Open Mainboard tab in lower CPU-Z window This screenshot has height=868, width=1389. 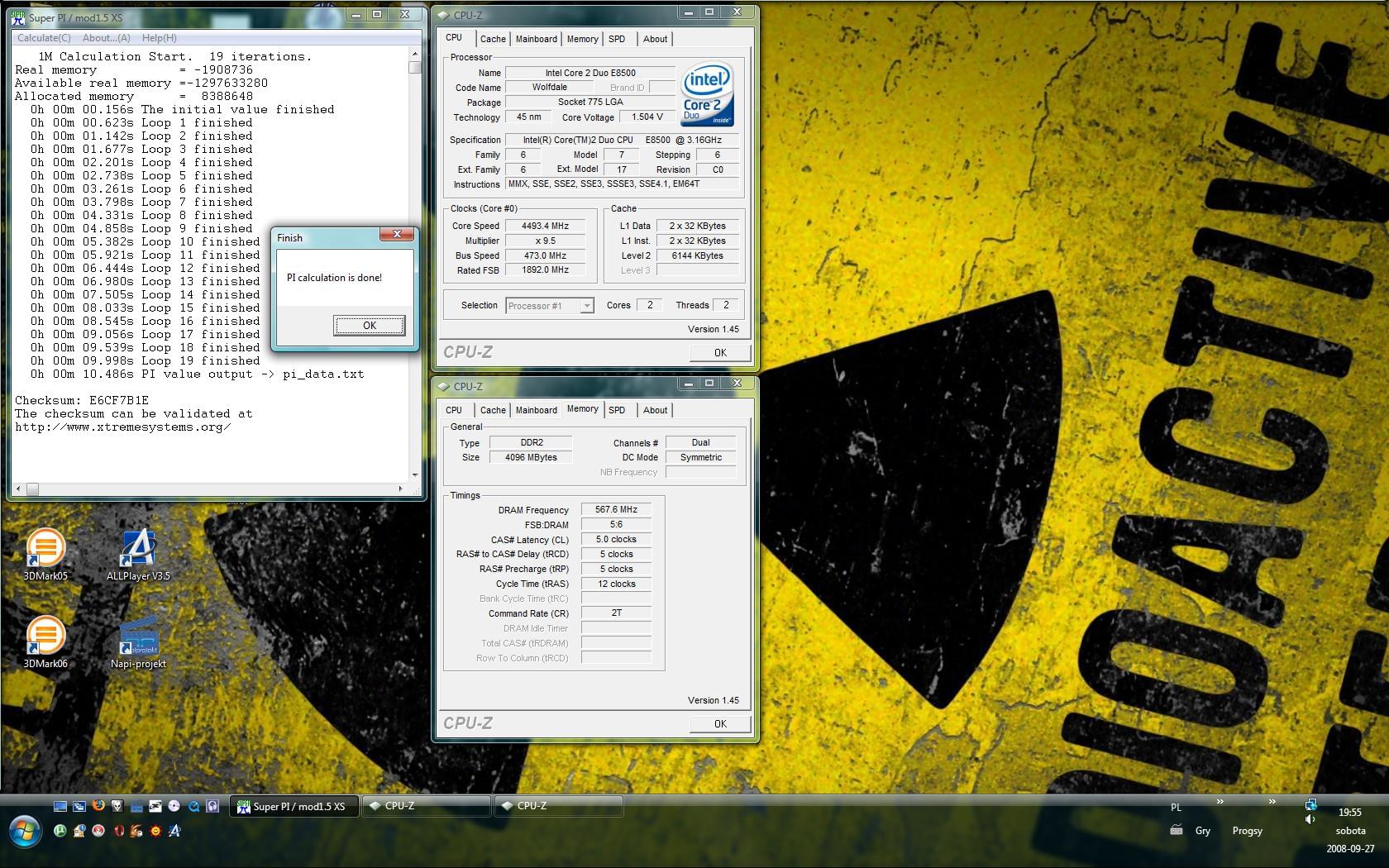point(536,410)
